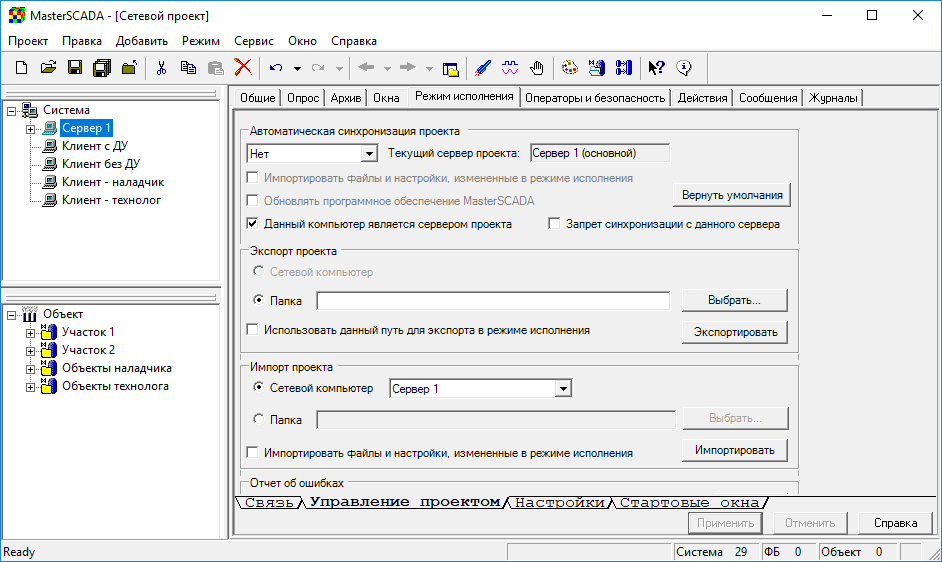Click the greyed Back arrow in the toolbar
The image size is (942, 562).
366,67
